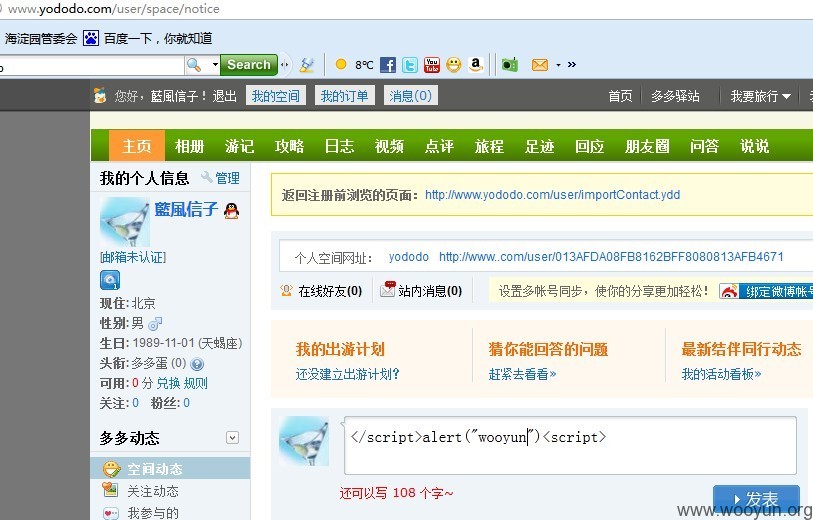Image resolution: width=813 pixels, height=520 pixels.
Task: Click 站内消息(0)
Action: (x=420, y=290)
